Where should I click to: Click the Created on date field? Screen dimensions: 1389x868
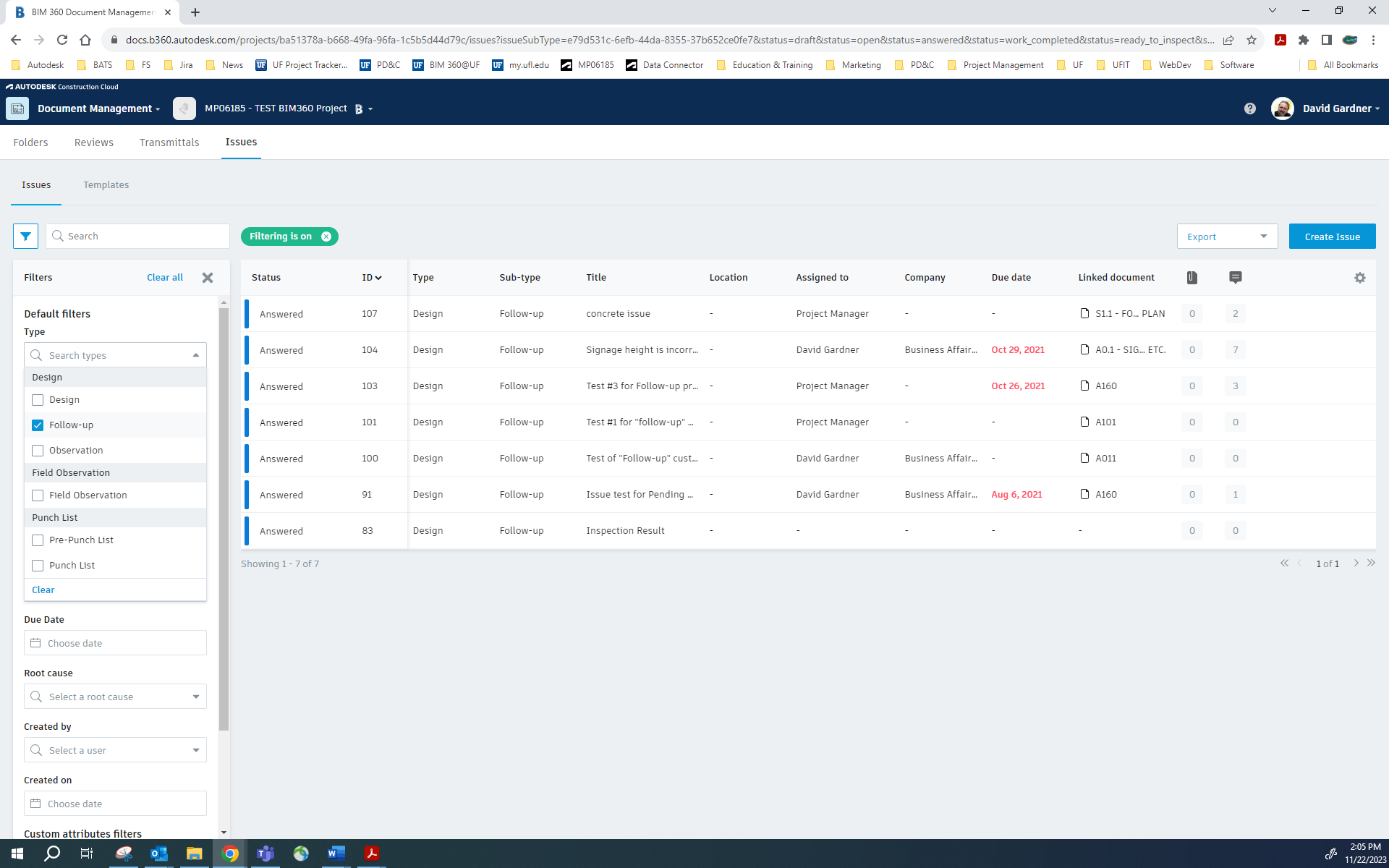tap(115, 804)
